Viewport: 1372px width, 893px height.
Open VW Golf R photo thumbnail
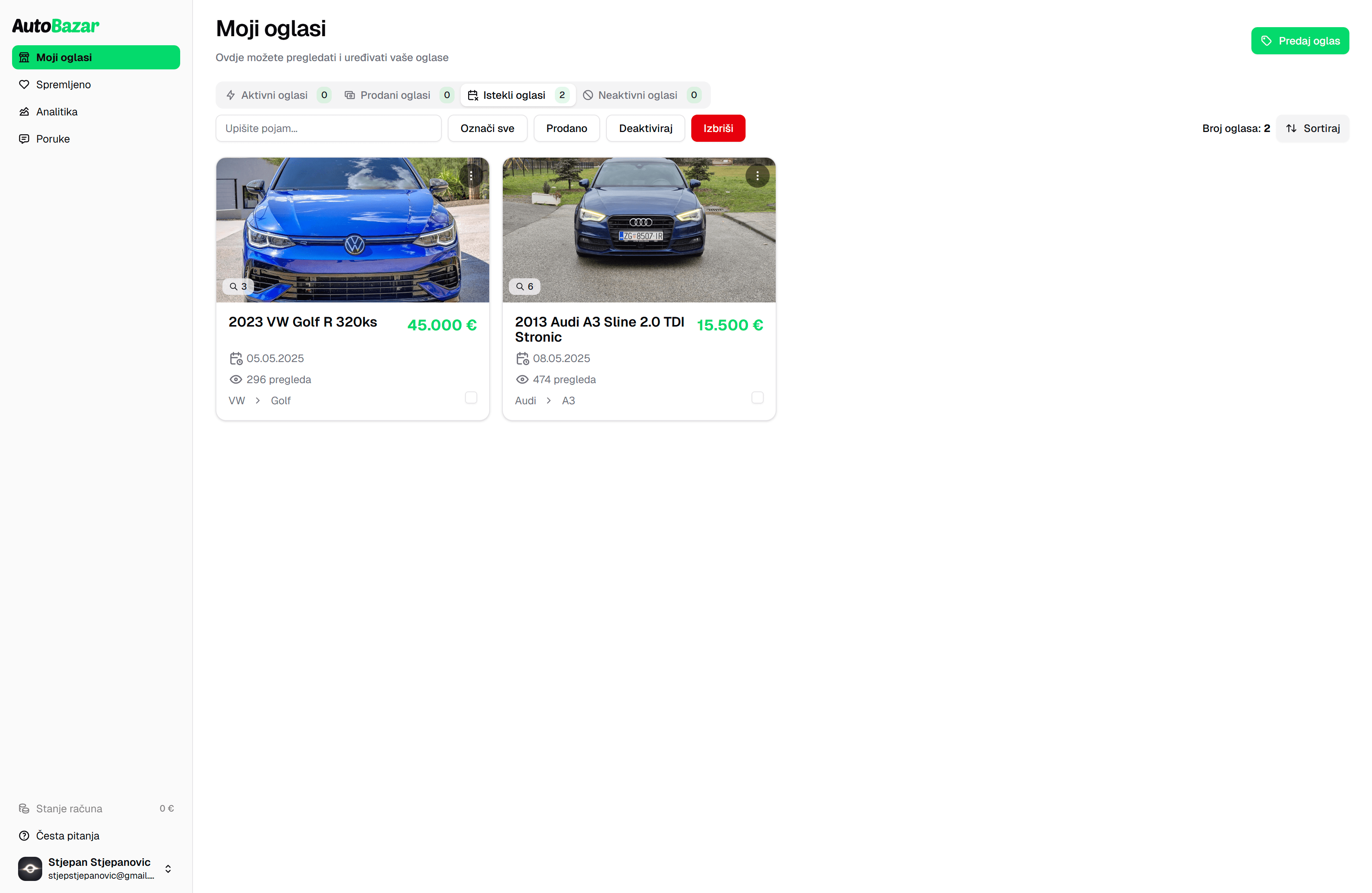click(x=353, y=230)
